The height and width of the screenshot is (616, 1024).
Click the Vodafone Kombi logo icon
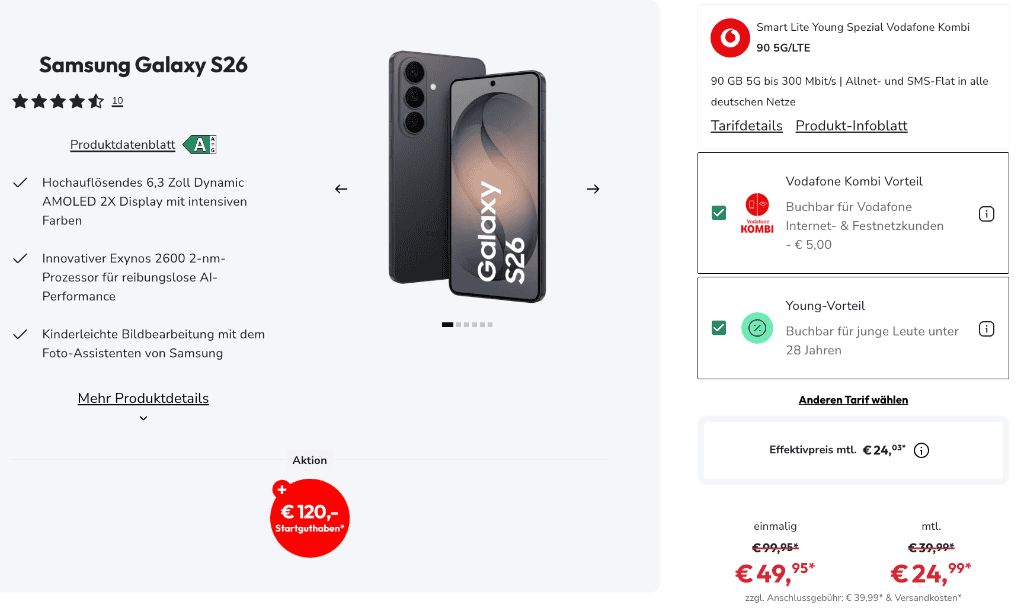[757, 213]
